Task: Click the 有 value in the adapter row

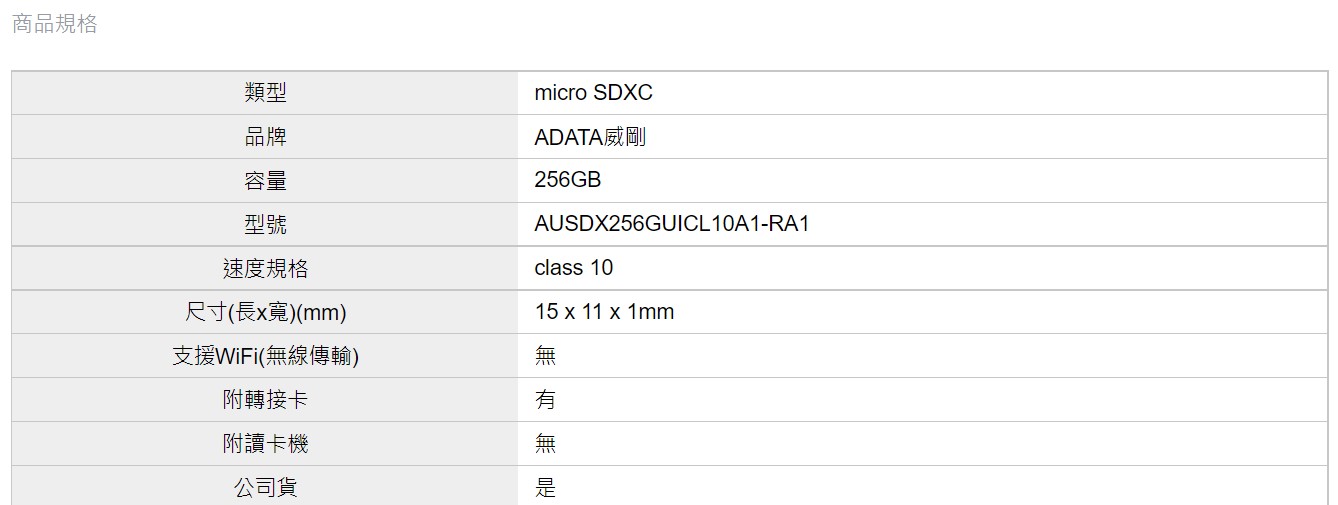Action: click(546, 400)
